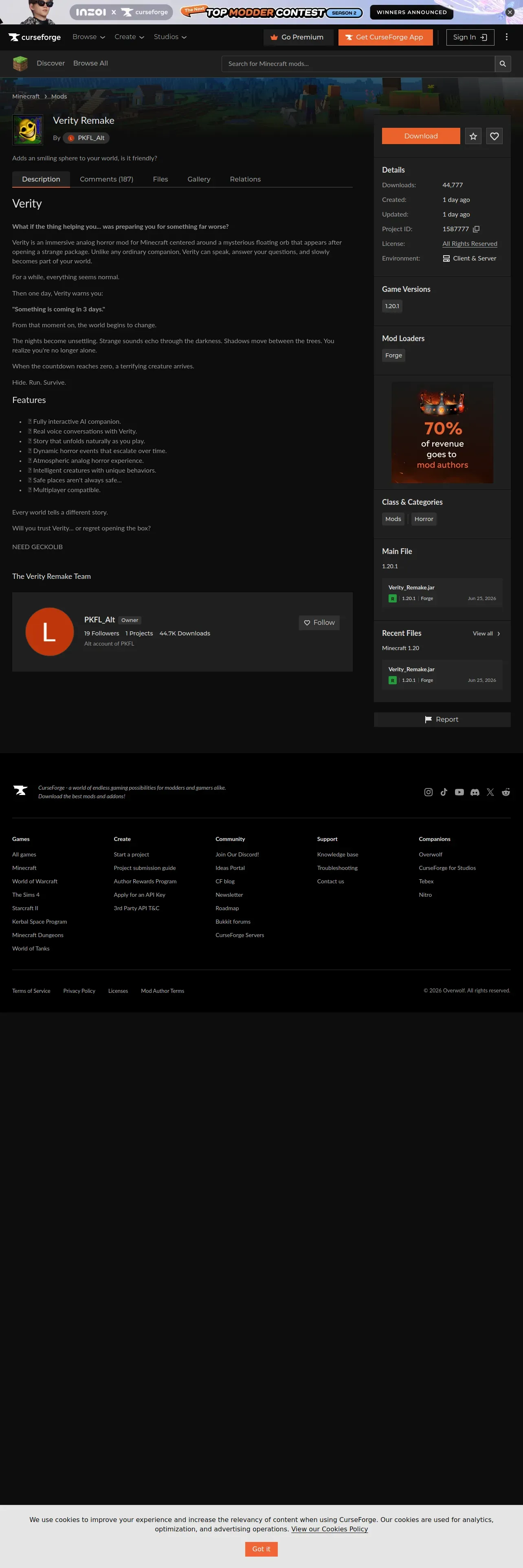Open Bukkit forums footer link
Viewport: 523px width, 1568px height.
[x=233, y=922]
